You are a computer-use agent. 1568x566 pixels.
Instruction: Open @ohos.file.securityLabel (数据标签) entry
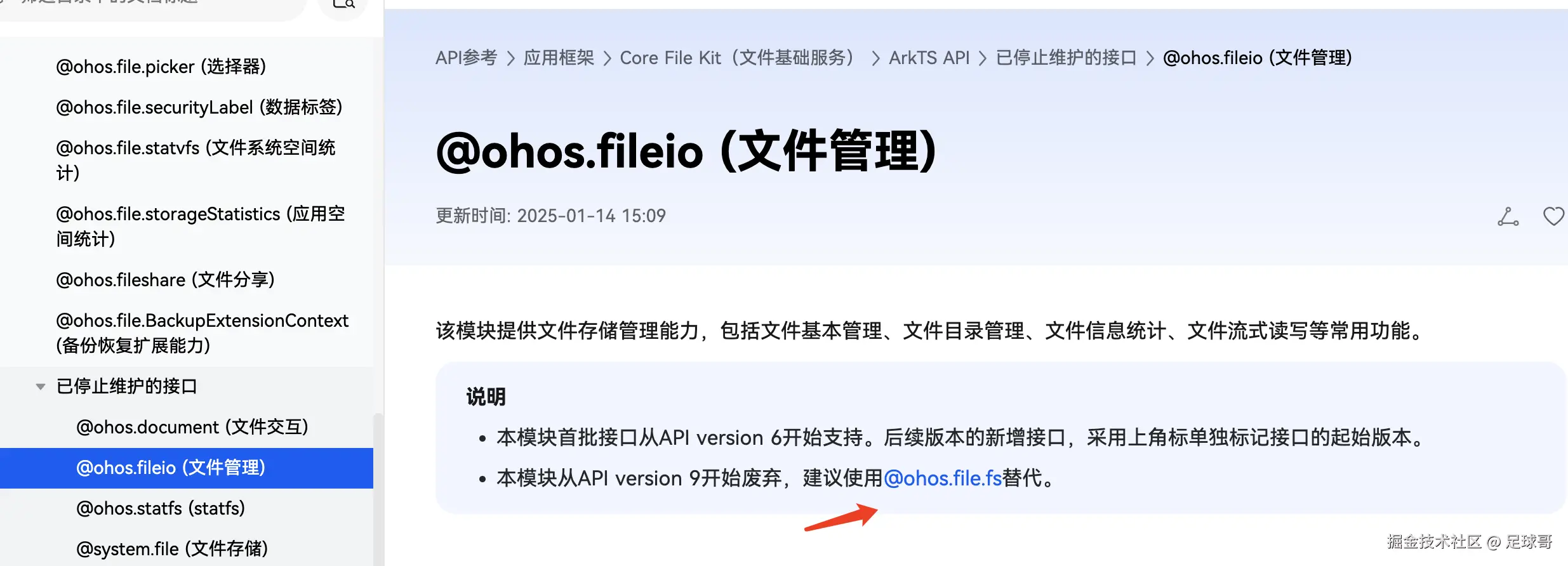pyautogui.click(x=199, y=107)
